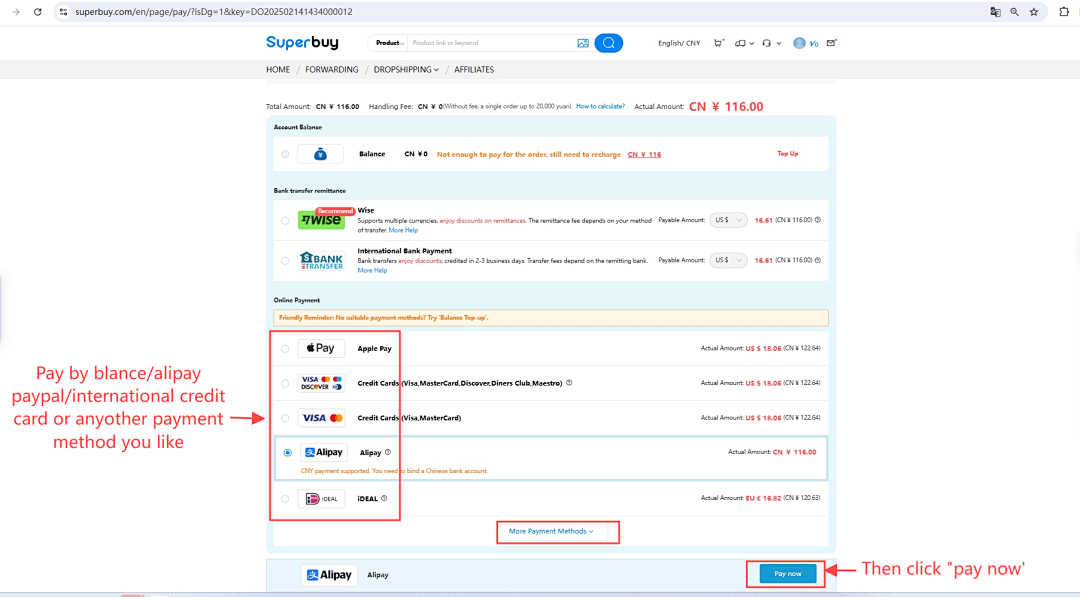Click Visa Discover multi-card logo
The image size is (1080, 597).
click(x=322, y=383)
